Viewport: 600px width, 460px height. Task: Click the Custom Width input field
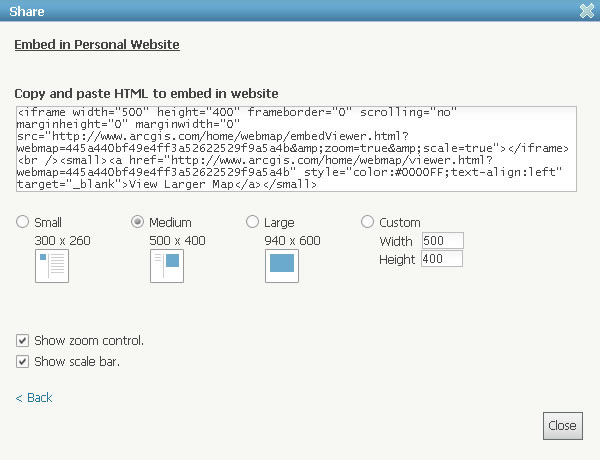click(442, 241)
